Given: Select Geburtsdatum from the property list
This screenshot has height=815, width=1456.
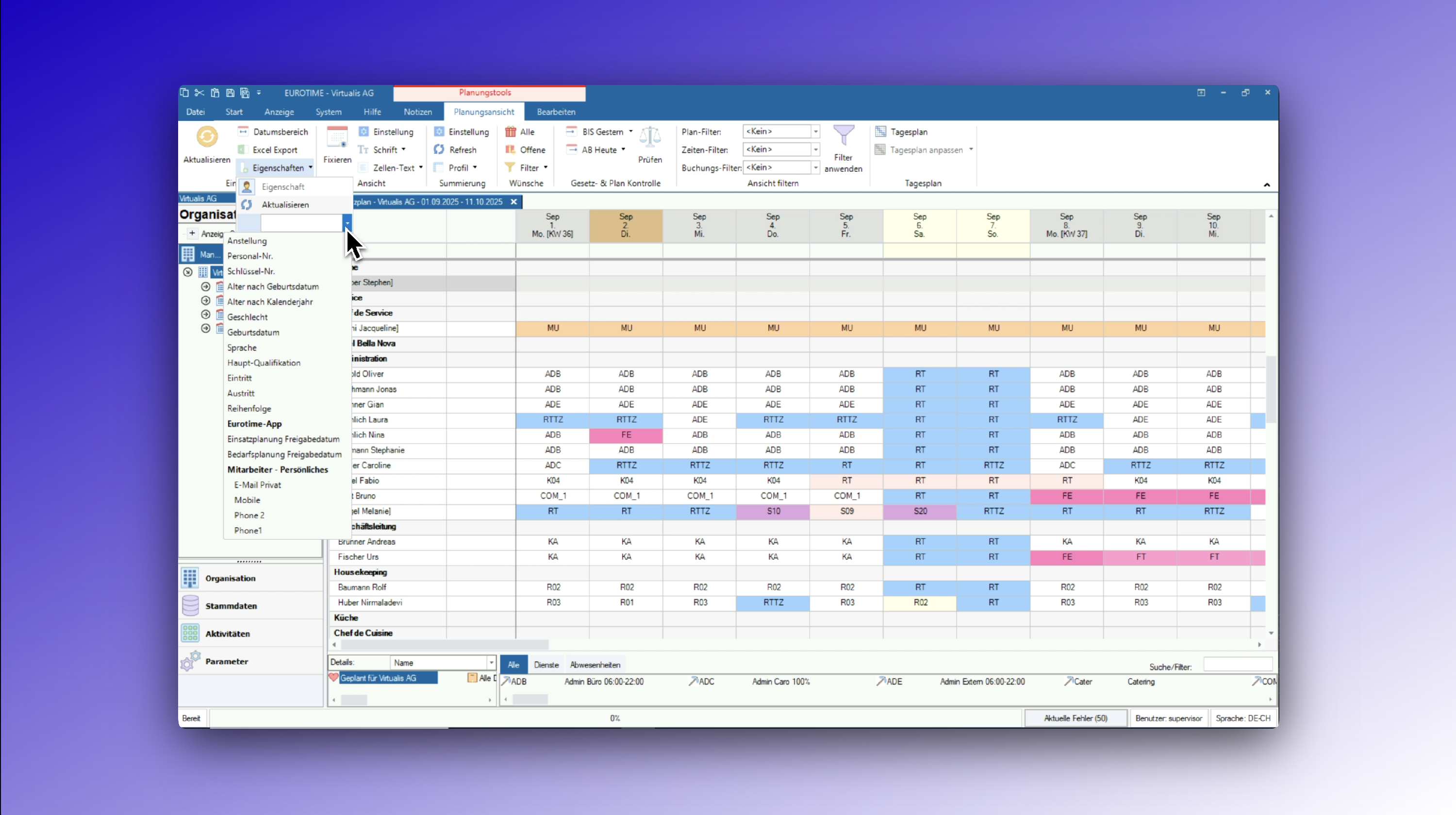Looking at the screenshot, I should pyautogui.click(x=253, y=333).
